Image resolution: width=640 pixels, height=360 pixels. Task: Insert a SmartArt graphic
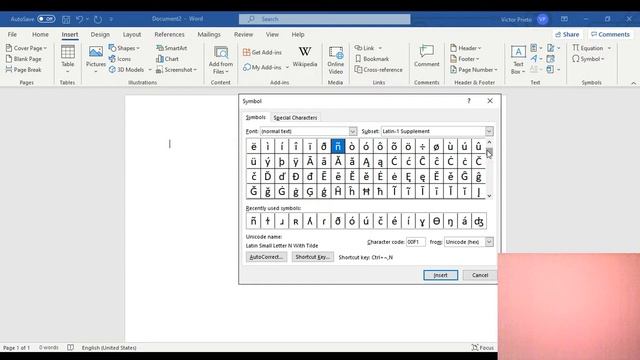click(172, 48)
